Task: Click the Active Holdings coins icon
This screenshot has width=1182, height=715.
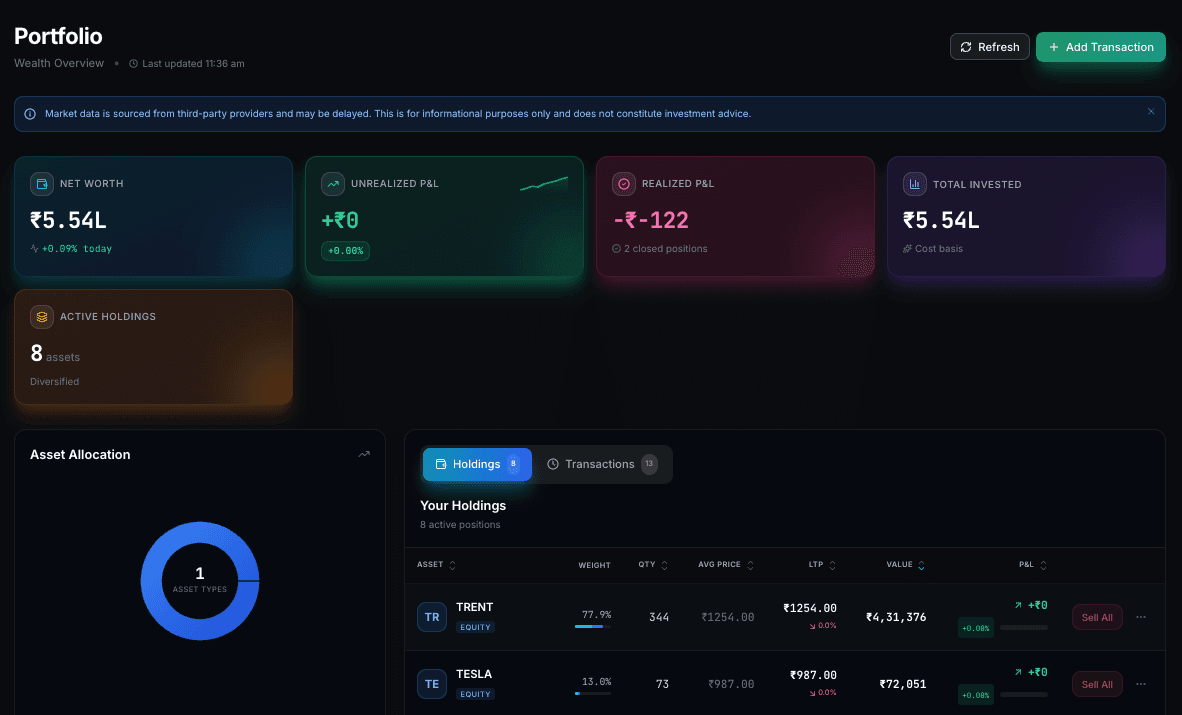Action: coord(40,316)
